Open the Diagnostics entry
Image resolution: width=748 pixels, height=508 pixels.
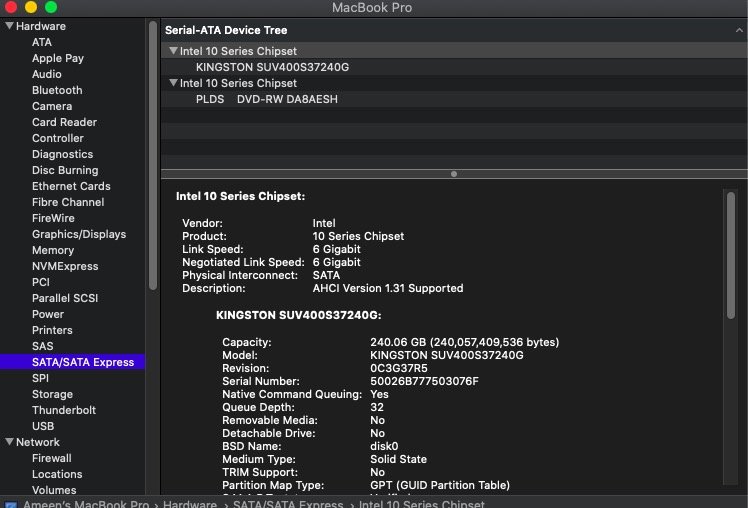coord(62,154)
